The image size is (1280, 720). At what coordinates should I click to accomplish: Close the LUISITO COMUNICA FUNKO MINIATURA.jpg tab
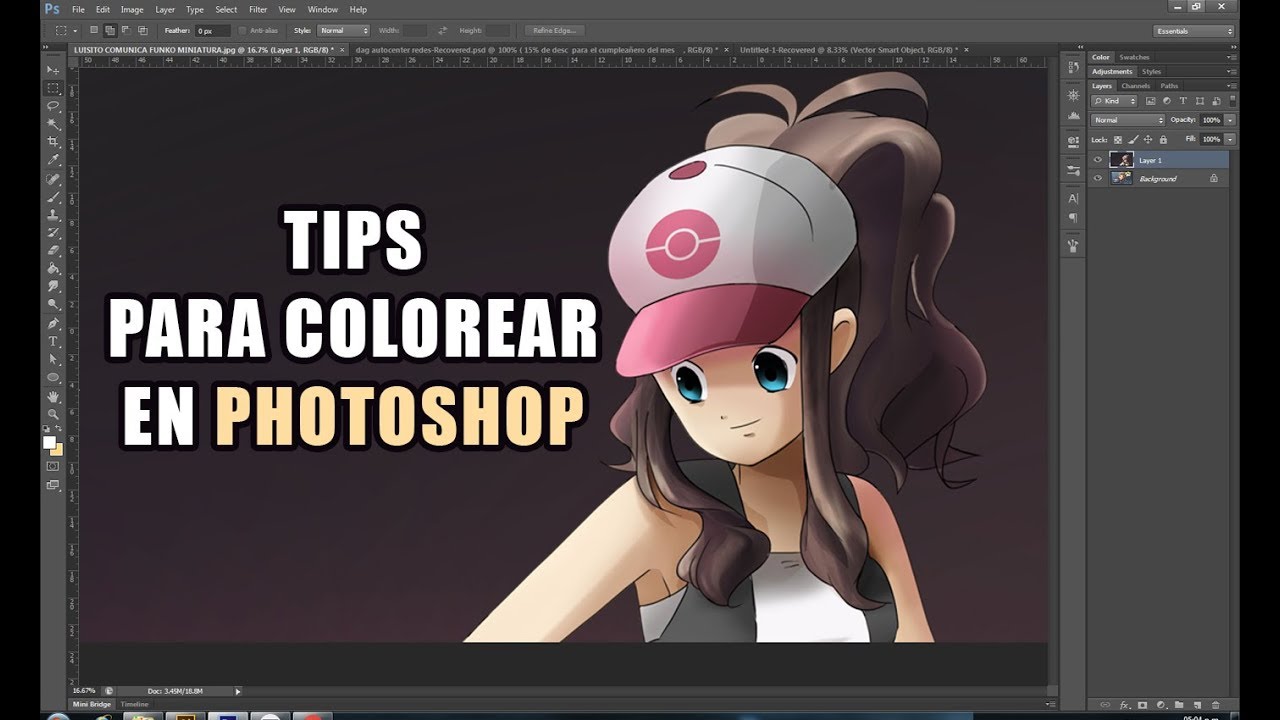point(341,48)
